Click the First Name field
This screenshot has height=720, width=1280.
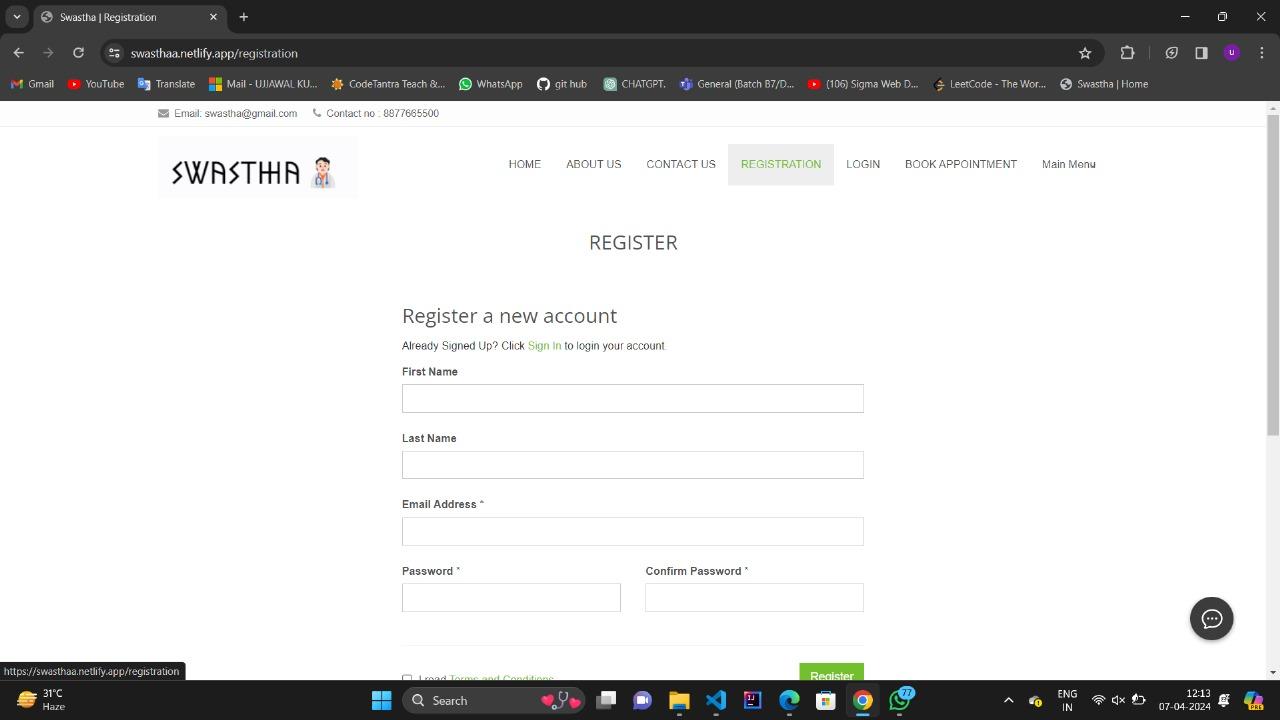(x=632, y=398)
